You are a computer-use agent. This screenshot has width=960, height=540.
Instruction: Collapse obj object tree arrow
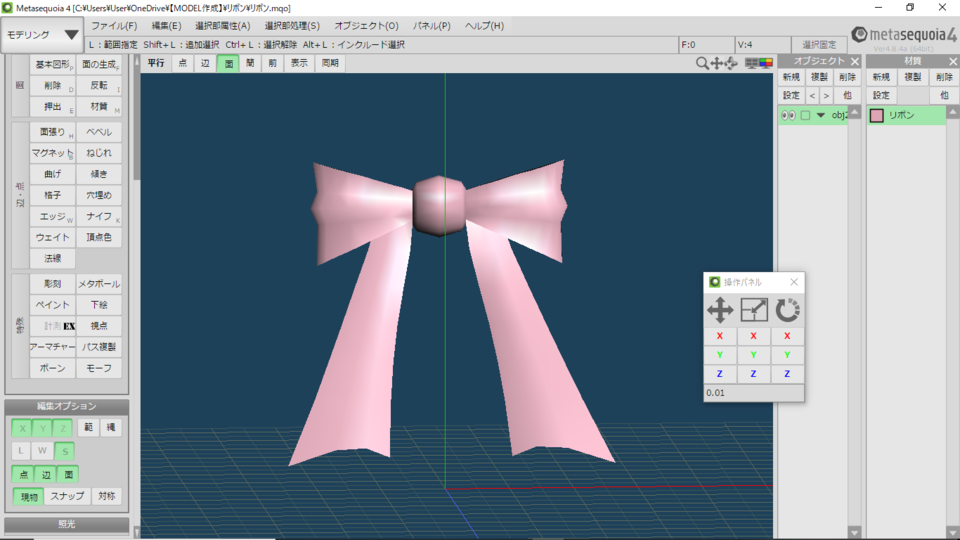820,115
